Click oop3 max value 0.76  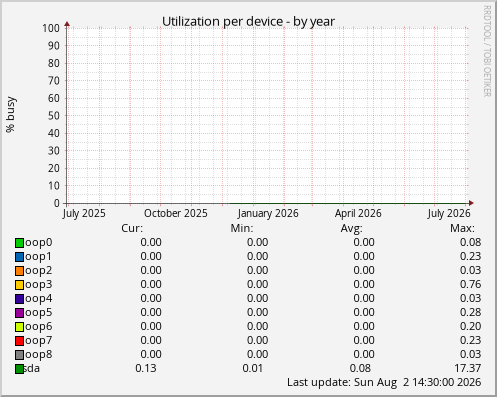pos(470,284)
